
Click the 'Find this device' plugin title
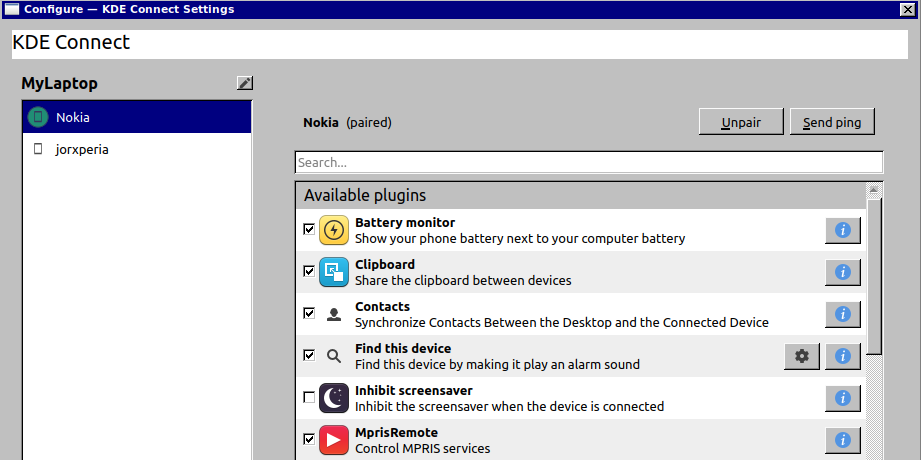(403, 349)
